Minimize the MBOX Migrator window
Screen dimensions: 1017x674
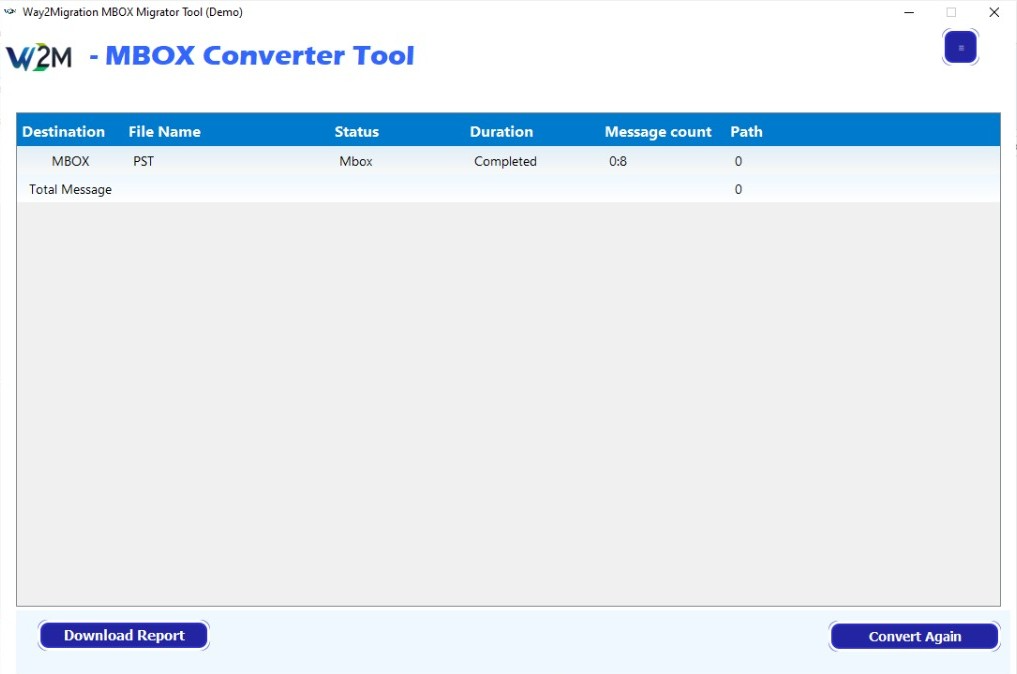tap(909, 13)
